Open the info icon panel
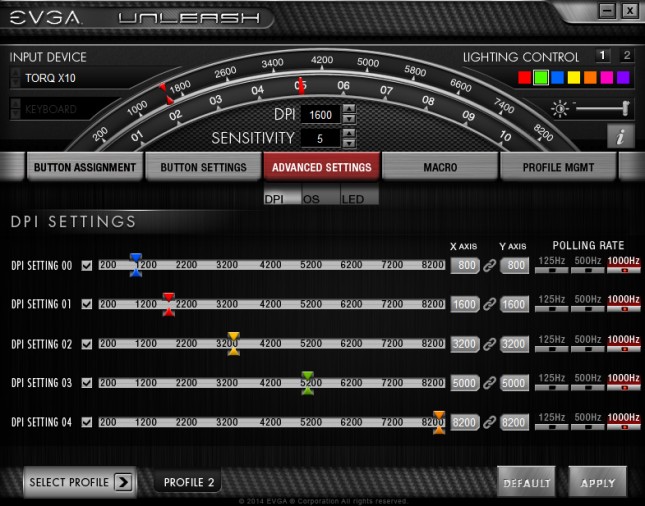 click(x=620, y=136)
